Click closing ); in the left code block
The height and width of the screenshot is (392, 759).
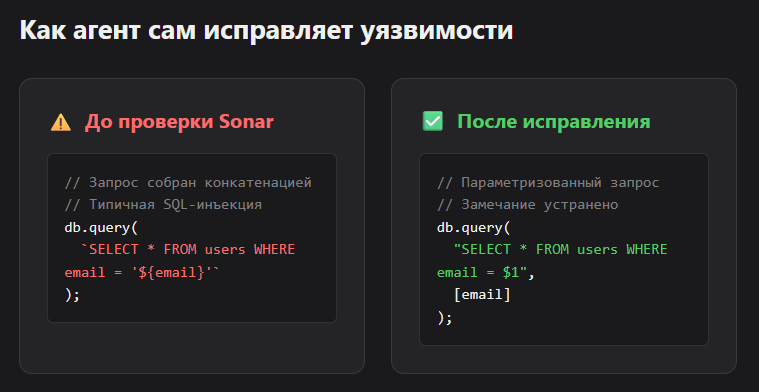point(72,295)
